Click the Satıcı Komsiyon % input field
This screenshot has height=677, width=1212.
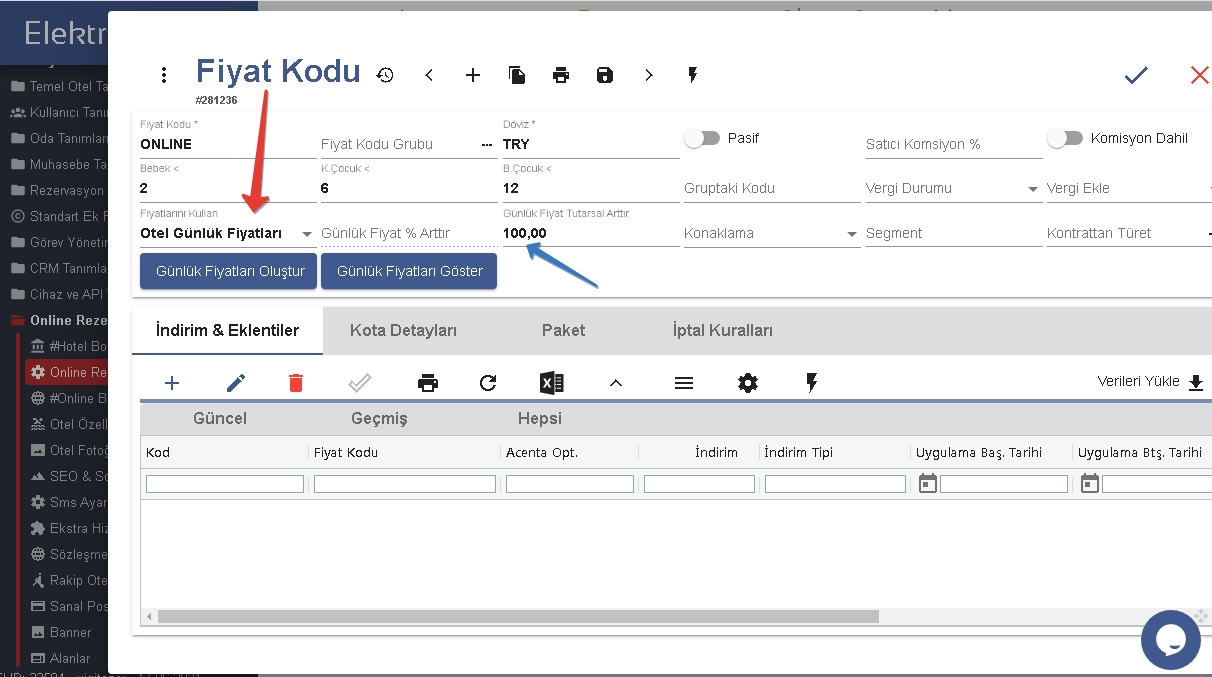(953, 145)
